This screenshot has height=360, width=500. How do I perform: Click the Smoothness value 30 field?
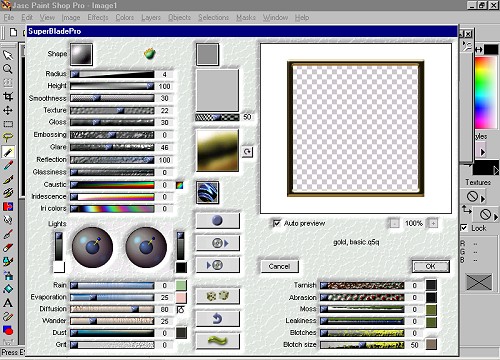pos(164,98)
